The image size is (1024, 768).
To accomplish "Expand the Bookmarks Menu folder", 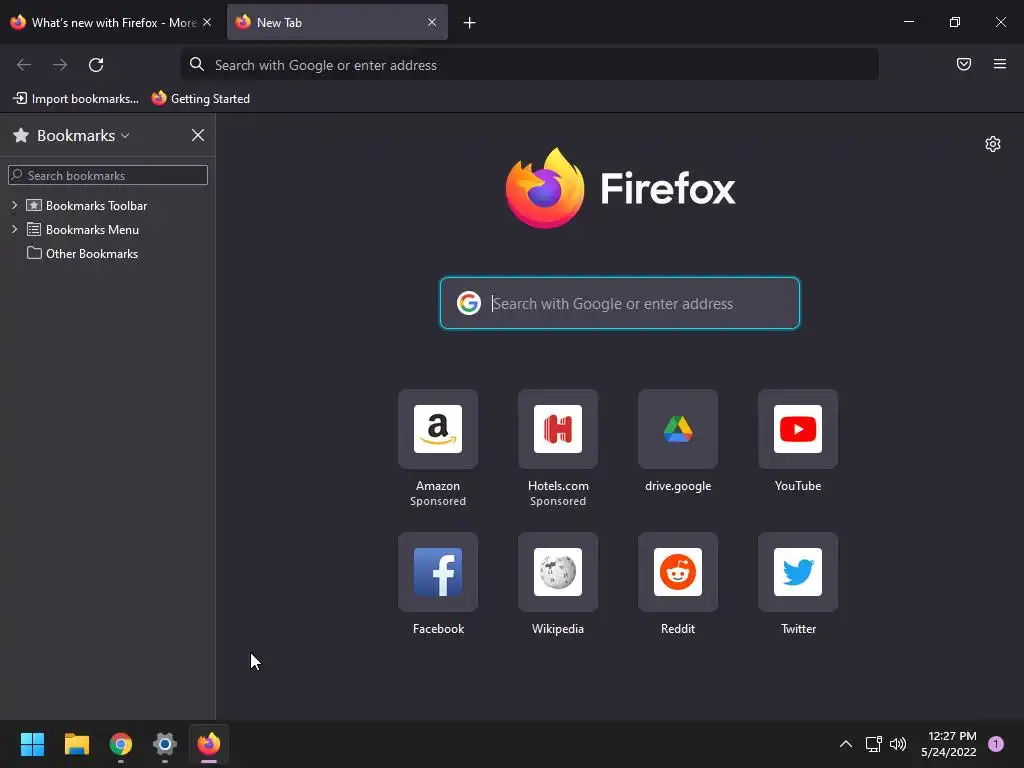I will point(14,229).
